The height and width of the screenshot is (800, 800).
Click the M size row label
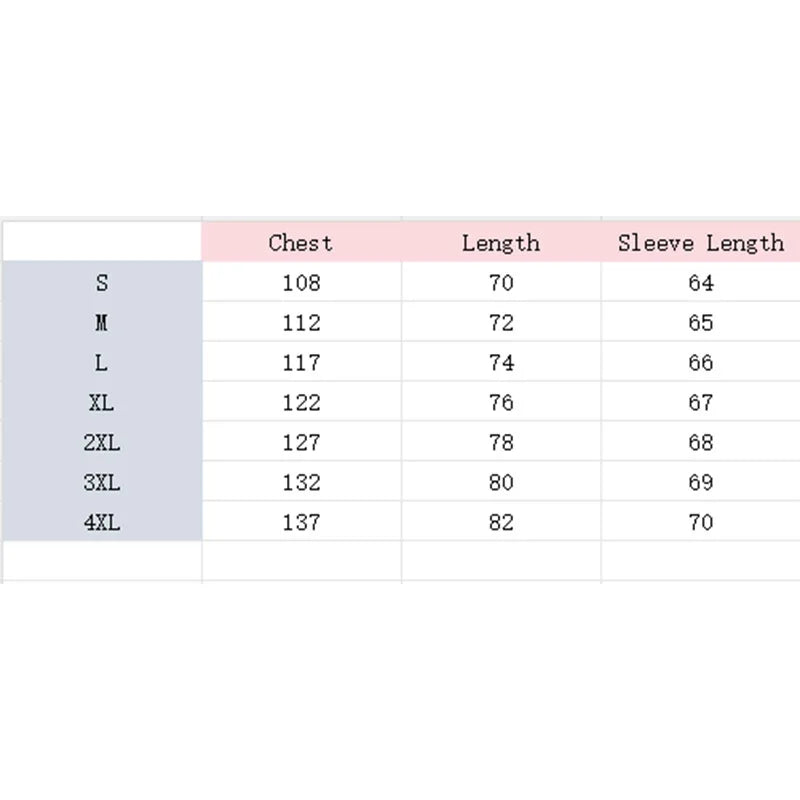(102, 323)
